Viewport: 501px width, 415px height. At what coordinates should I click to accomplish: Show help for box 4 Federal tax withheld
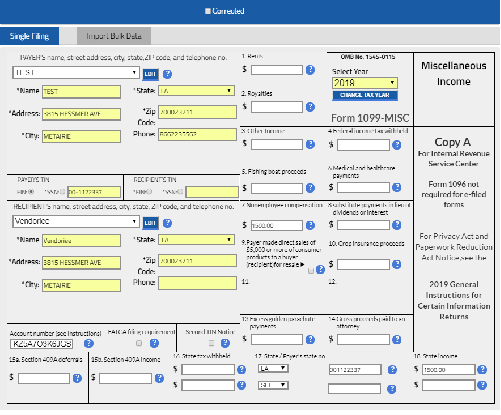tap(397, 145)
